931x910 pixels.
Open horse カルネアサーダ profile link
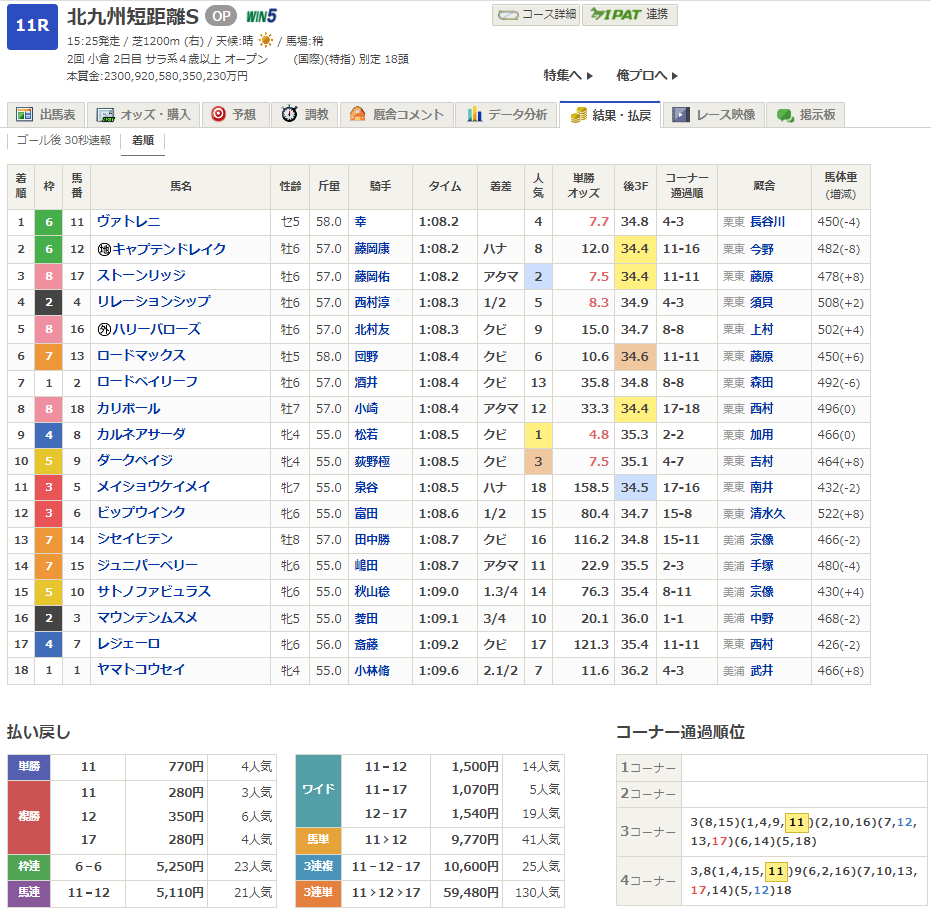(x=141, y=435)
